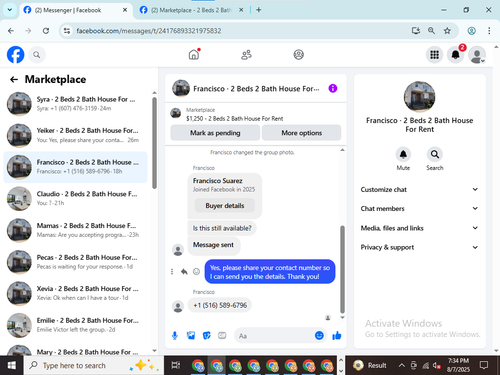Open the Friends icon in top bar
Viewport: 500px width, 375px height.
(x=246, y=55)
